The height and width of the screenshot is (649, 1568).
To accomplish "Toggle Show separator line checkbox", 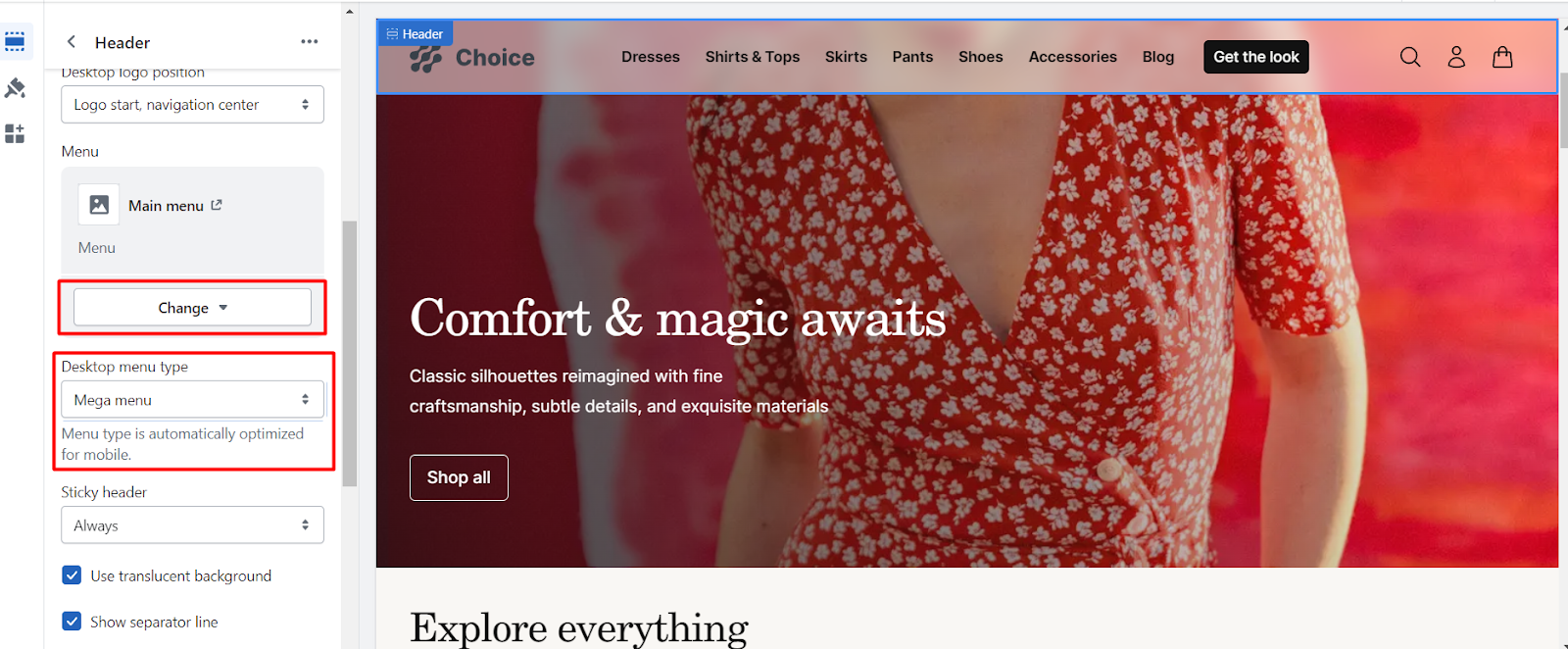I will 72,622.
